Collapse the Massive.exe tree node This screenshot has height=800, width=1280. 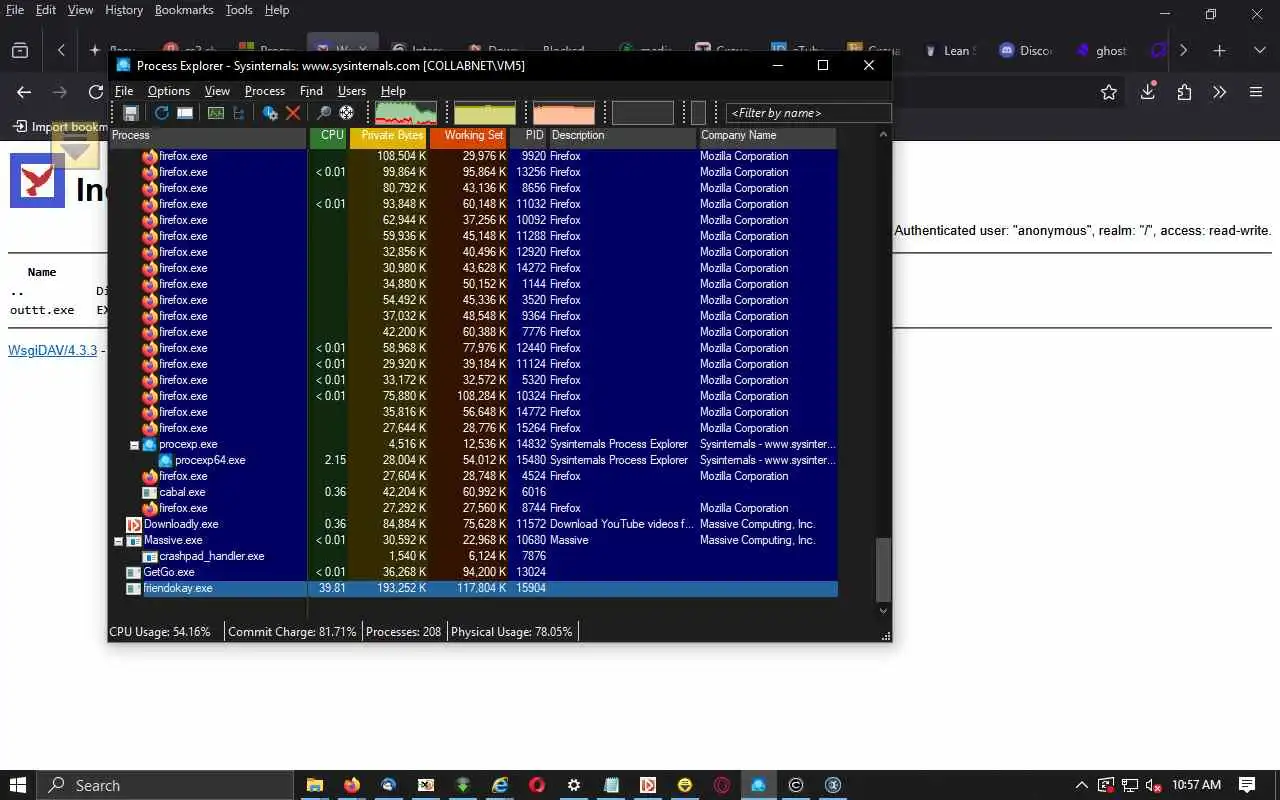tap(118, 541)
